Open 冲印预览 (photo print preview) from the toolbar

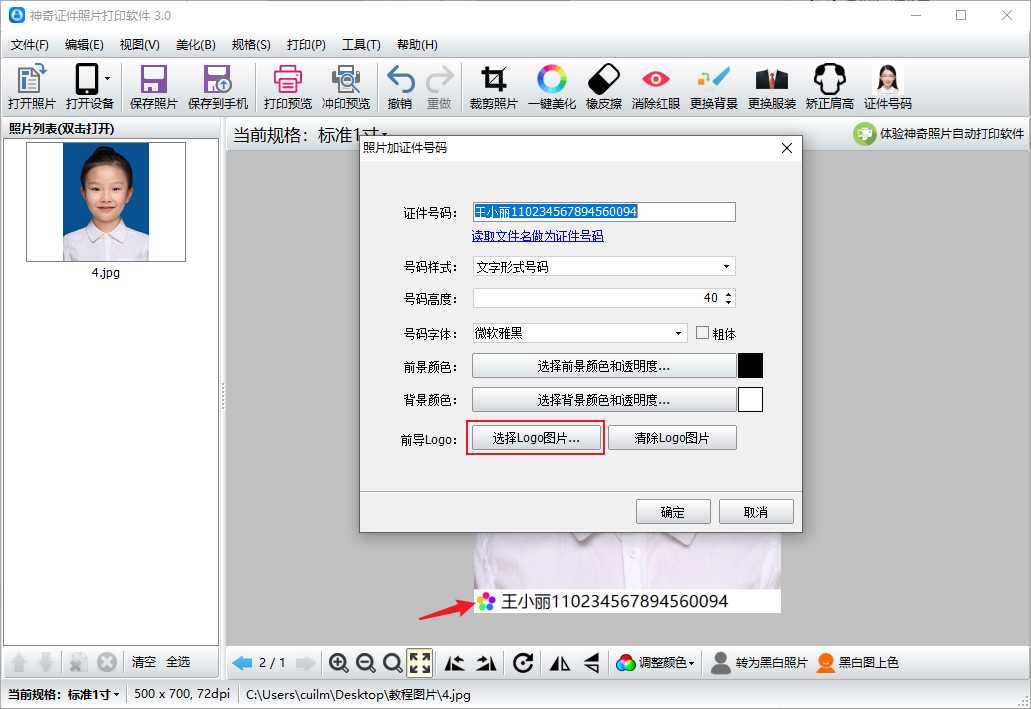pos(346,86)
